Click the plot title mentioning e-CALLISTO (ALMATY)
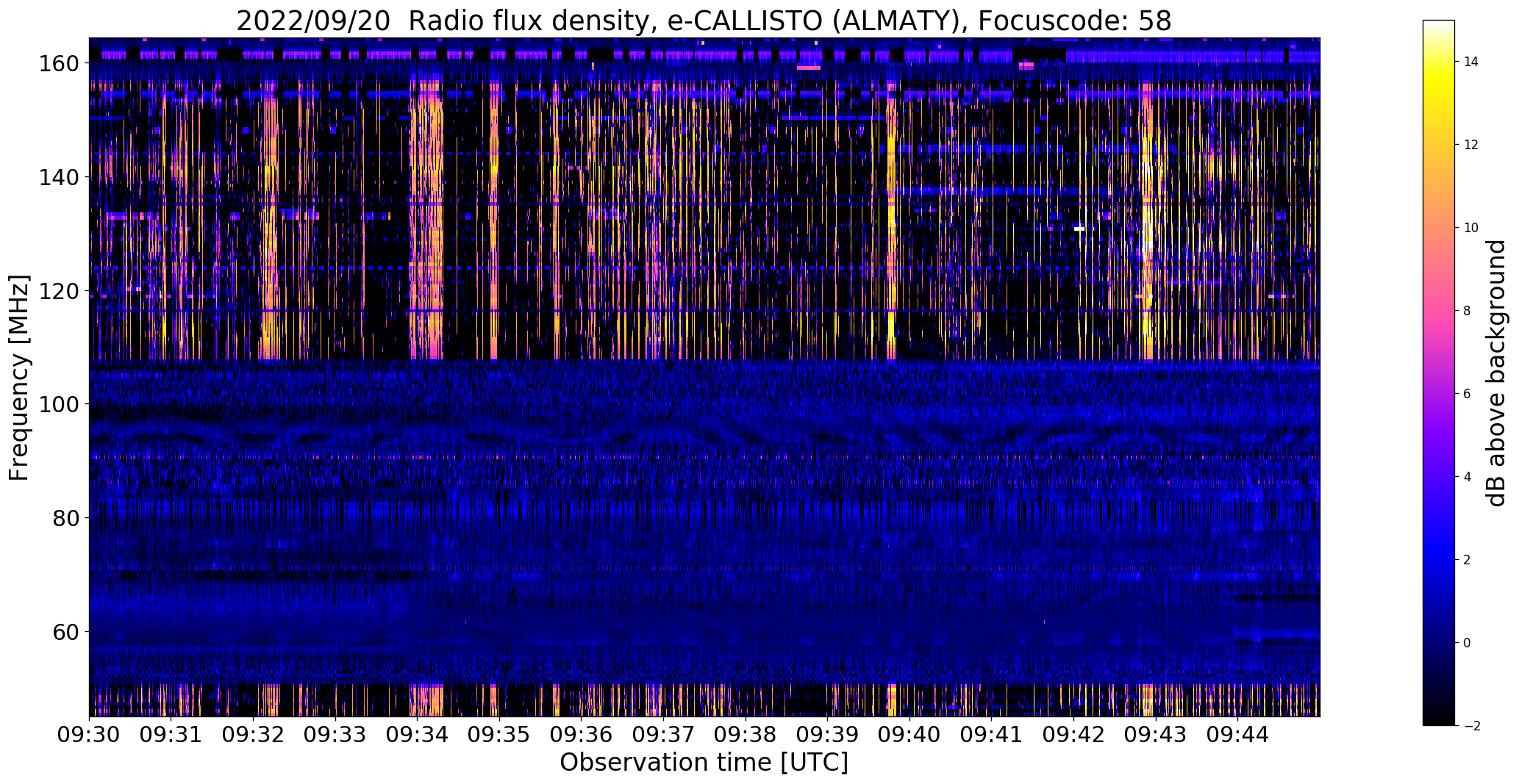This screenshot has height=784, width=1519. [x=704, y=21]
